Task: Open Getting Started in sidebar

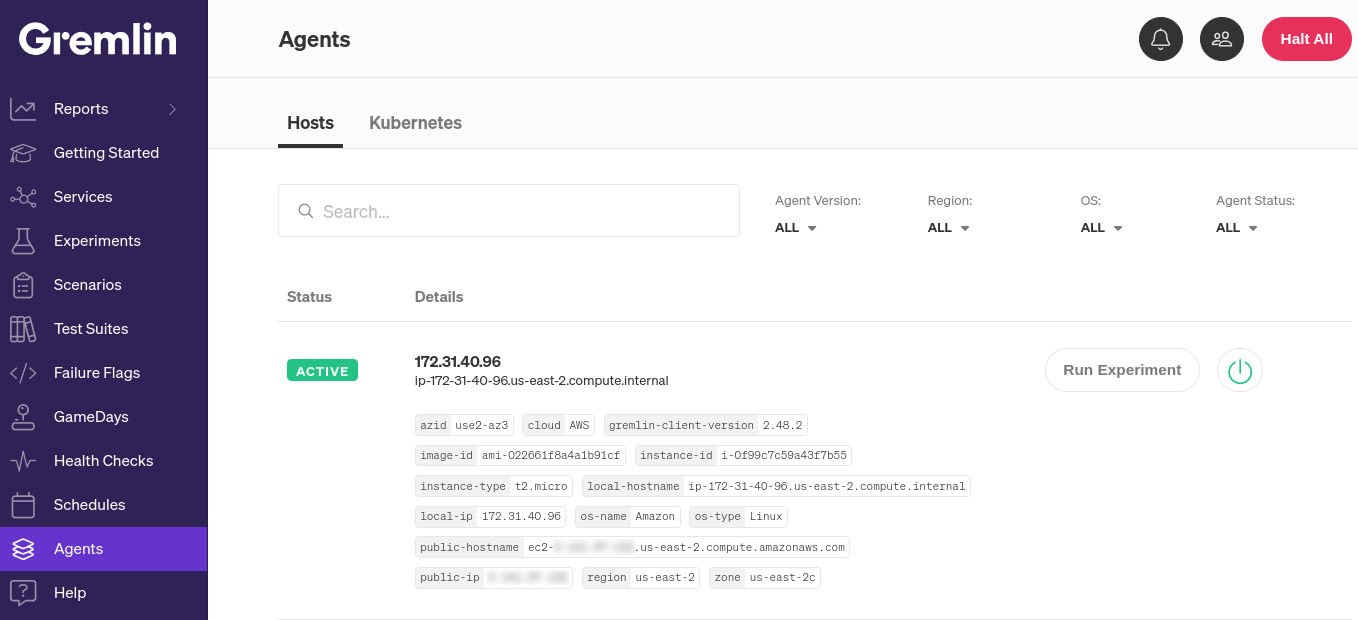Action: [x=104, y=153]
